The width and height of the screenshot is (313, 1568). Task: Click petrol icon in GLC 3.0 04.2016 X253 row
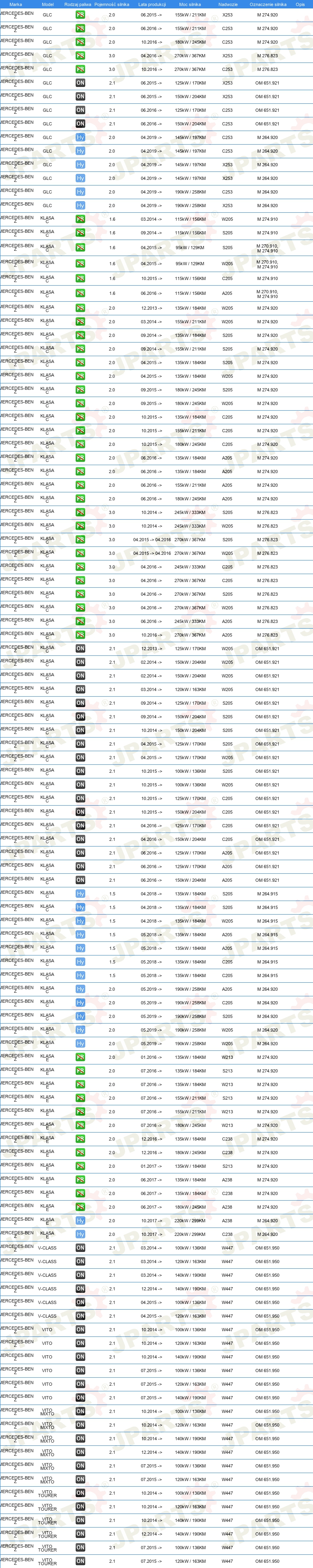click(80, 56)
